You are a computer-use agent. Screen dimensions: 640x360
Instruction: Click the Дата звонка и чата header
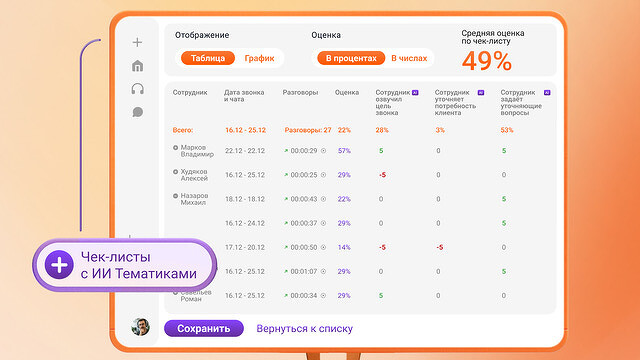244,96
